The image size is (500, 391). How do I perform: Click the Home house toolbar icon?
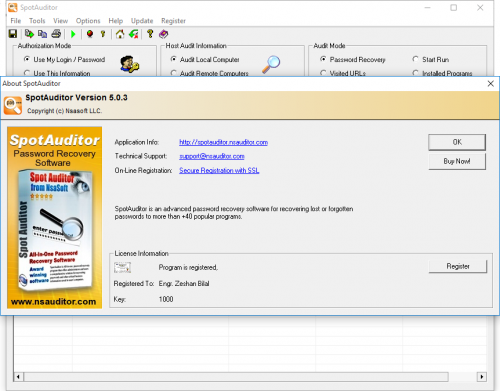(x=120, y=34)
